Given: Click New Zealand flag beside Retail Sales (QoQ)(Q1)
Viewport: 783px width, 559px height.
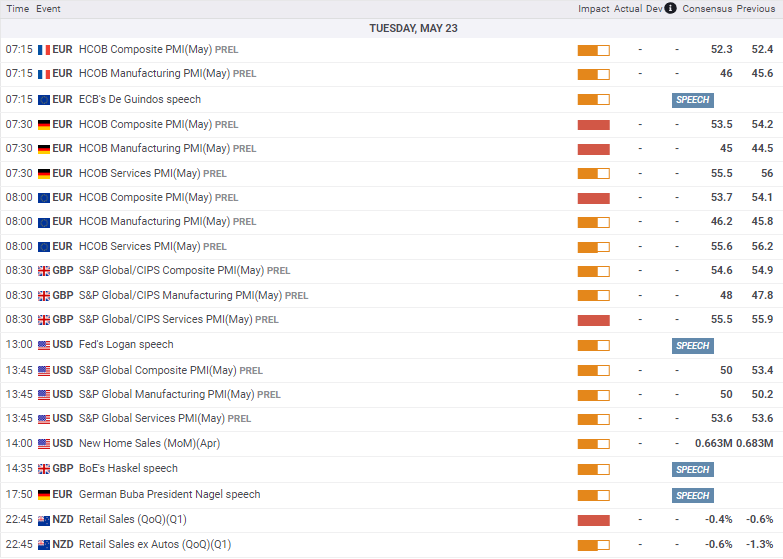Looking at the screenshot, I should coord(44,520).
